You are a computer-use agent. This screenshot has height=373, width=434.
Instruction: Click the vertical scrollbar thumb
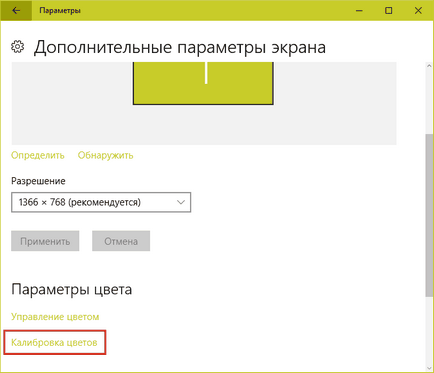tap(429, 215)
